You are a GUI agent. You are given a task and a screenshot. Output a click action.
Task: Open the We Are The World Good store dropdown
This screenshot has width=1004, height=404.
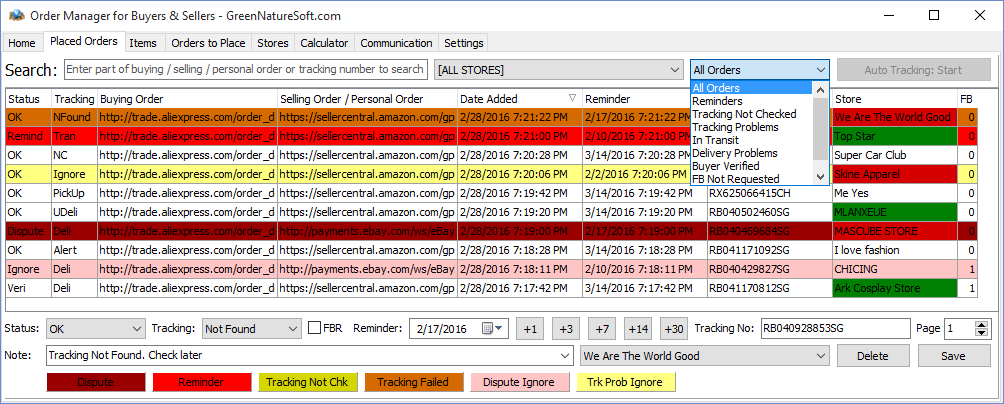[705, 356]
